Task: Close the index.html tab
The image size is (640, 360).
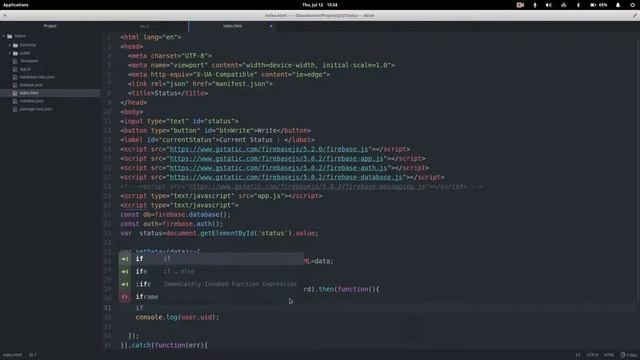Action: click(271, 26)
